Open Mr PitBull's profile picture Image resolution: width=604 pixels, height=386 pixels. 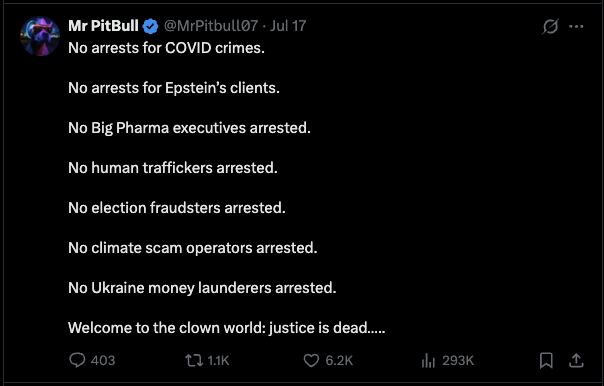coord(40,36)
